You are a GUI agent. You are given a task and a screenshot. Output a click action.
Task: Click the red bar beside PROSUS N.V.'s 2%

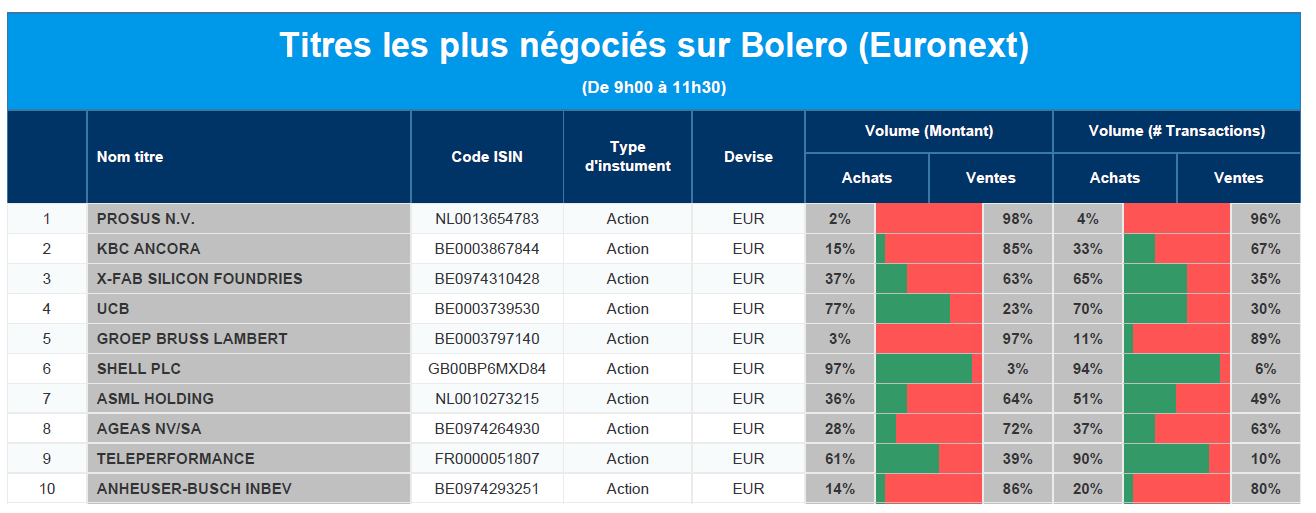[x=930, y=219]
